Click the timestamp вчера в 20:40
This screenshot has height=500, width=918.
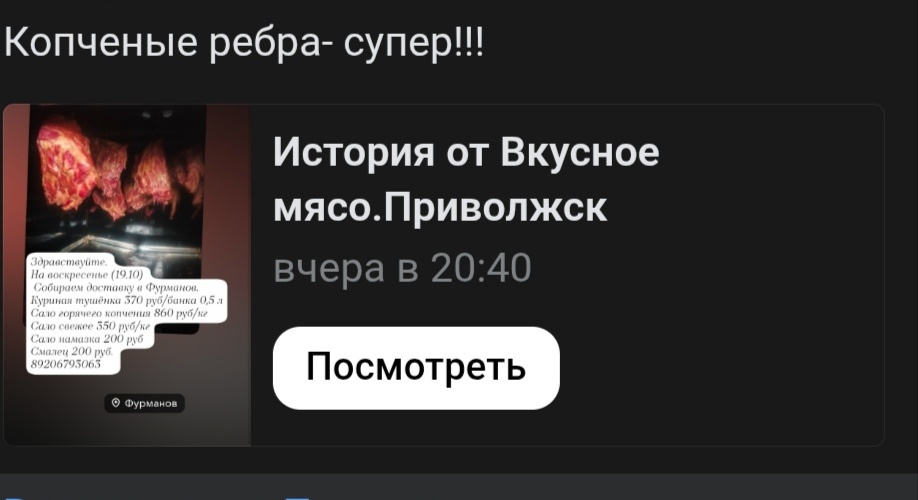click(x=402, y=268)
